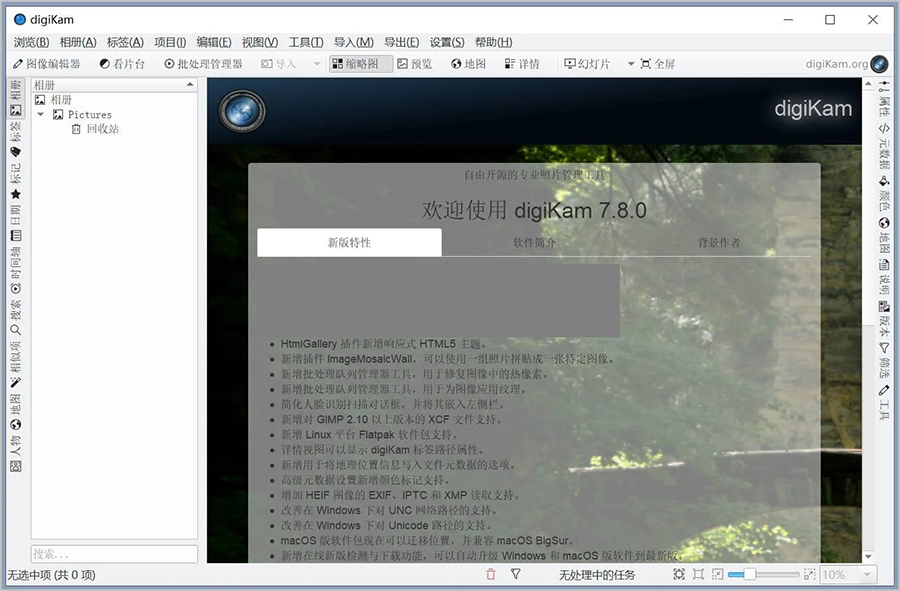900x591 pixels.
Task: Select 回收站 trash in album tree
Action: (101, 129)
